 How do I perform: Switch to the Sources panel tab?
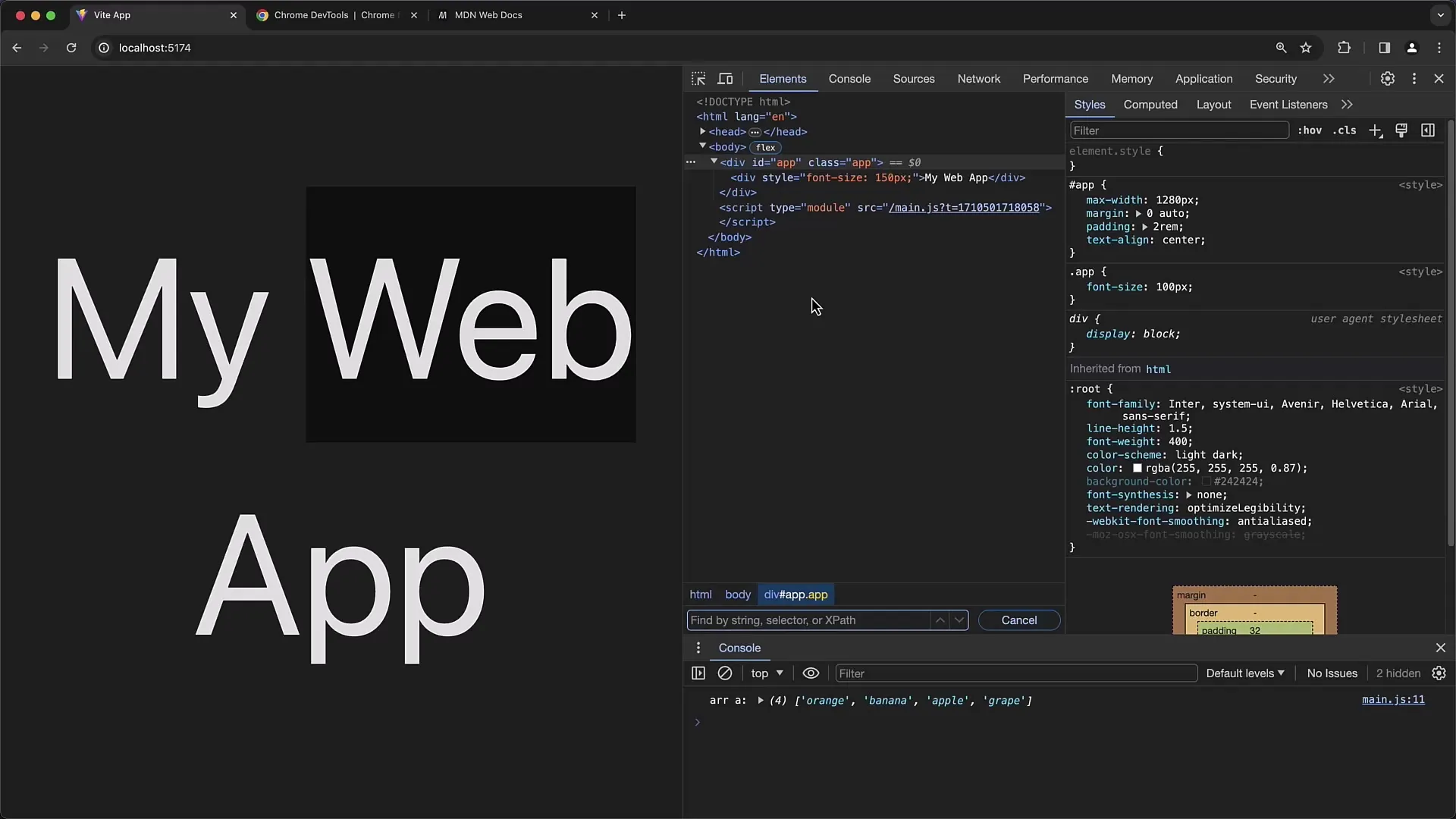(x=914, y=79)
